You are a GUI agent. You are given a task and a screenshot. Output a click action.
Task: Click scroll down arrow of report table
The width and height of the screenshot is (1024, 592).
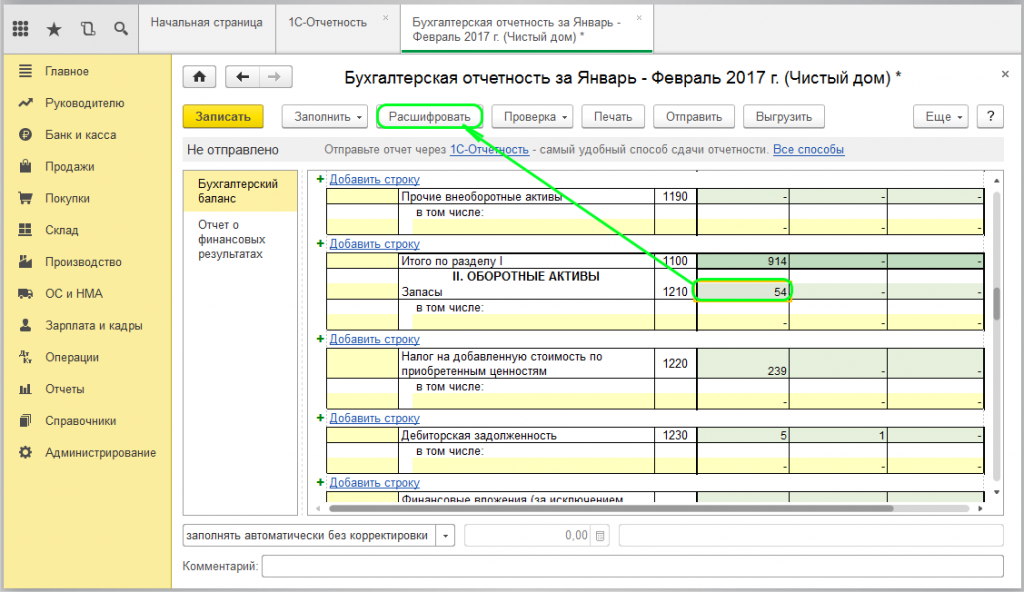(x=997, y=493)
